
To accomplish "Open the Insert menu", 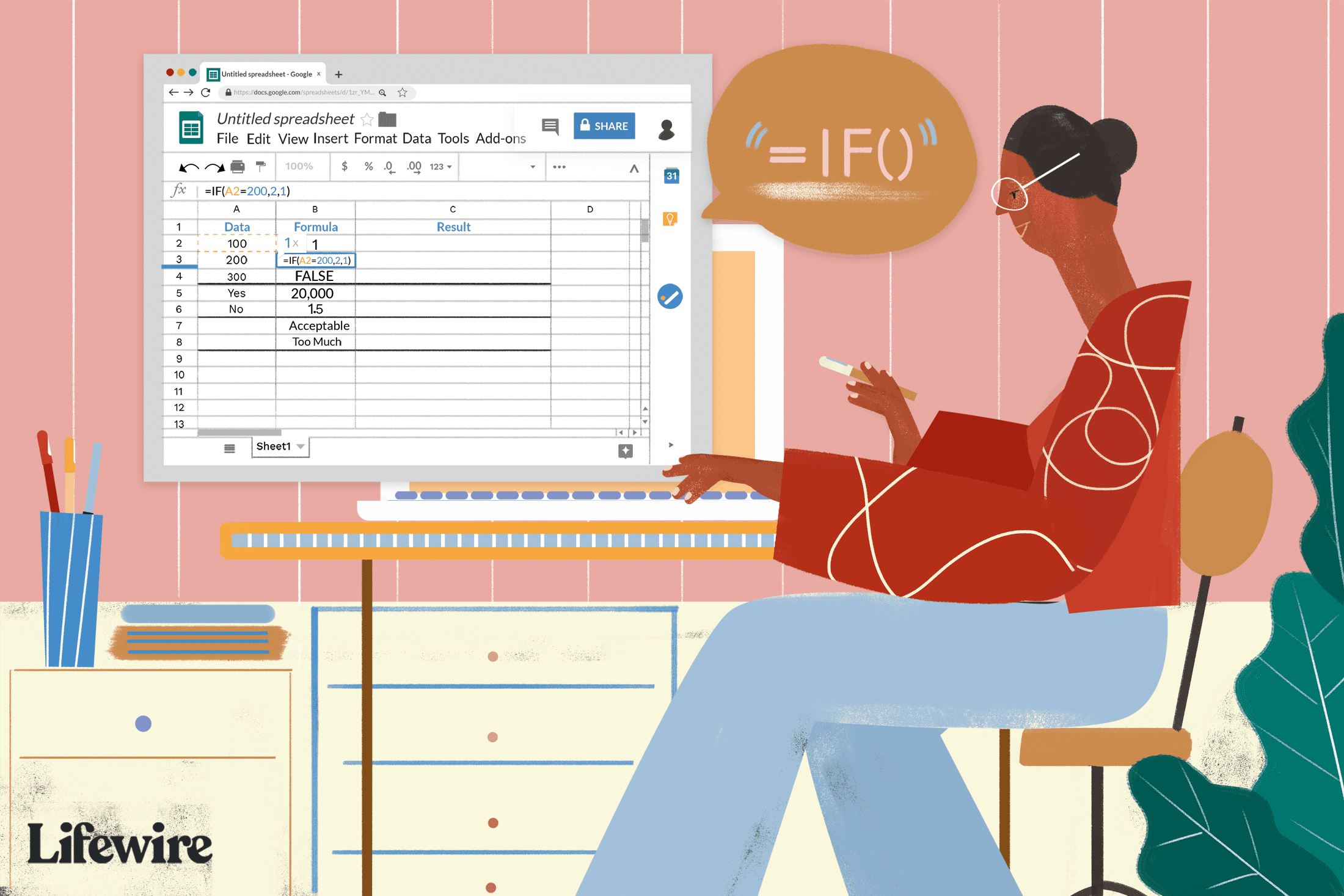I will click(x=331, y=139).
